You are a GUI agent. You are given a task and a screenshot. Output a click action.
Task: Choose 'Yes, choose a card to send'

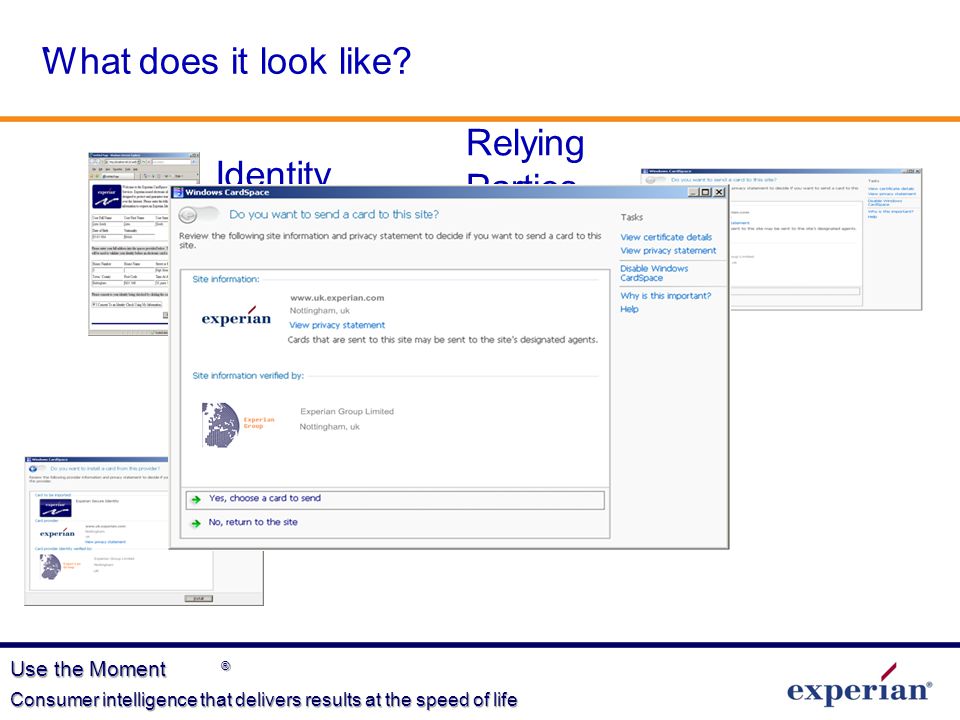(395, 500)
